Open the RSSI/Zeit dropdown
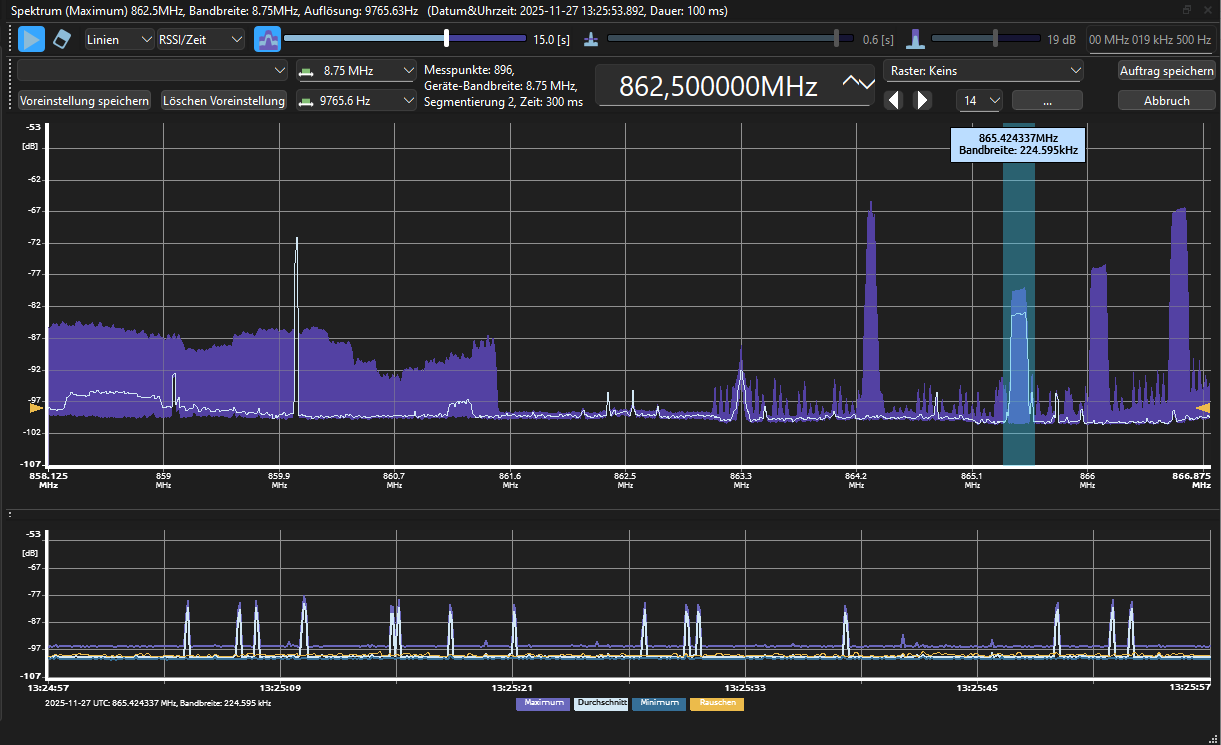1221x745 pixels. (201, 40)
